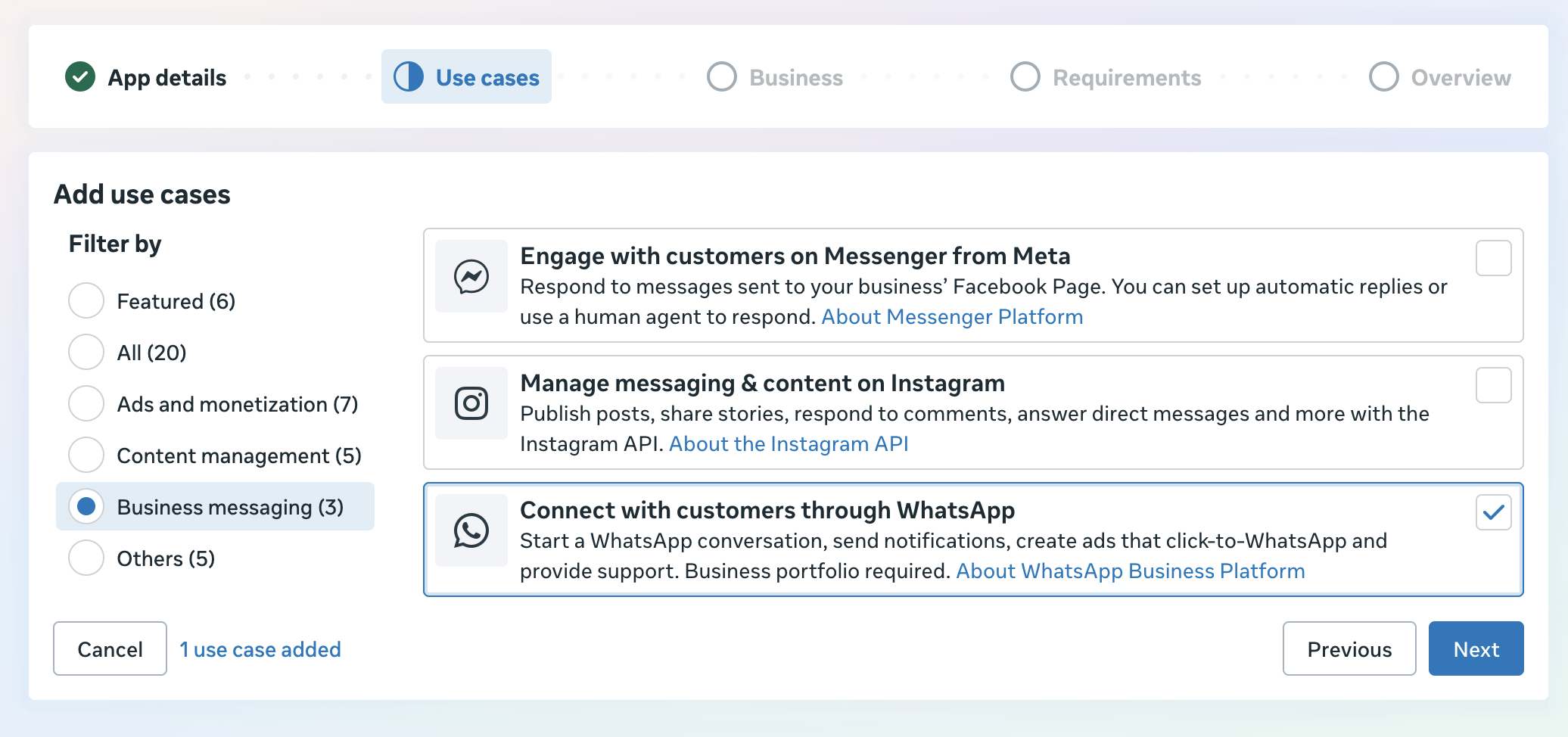Click the empty circle beside Requirements step
This screenshot has width=1568, height=737.
1025,76
